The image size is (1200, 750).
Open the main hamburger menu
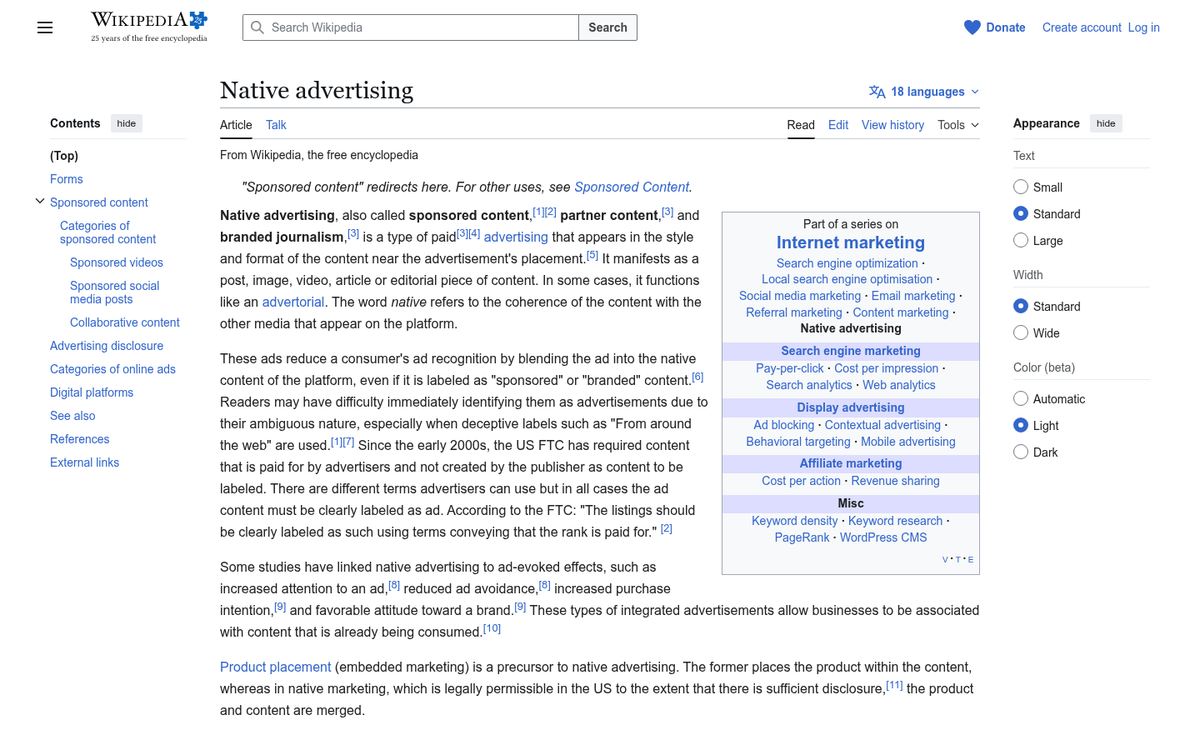[x=45, y=27]
